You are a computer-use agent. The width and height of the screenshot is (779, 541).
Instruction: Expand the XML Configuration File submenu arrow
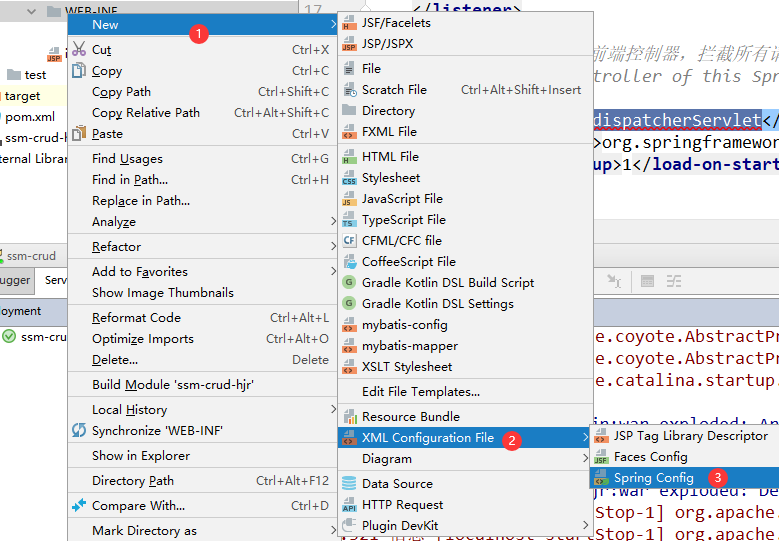click(585, 437)
